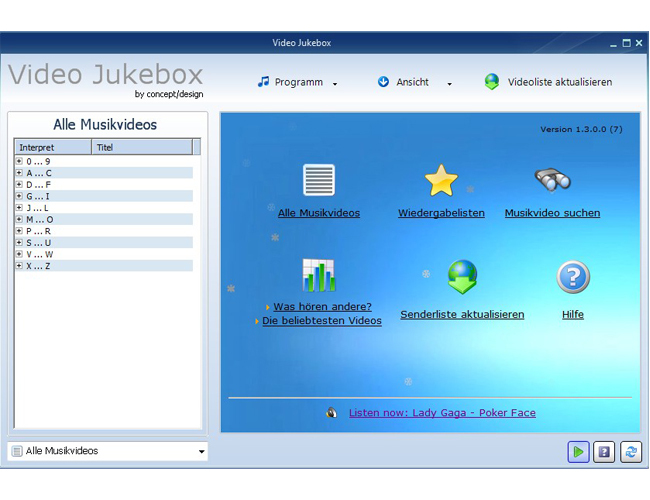This screenshot has height=500, width=650.
Task: Expand the 0 ... 9 tree node
Action: tap(19, 161)
